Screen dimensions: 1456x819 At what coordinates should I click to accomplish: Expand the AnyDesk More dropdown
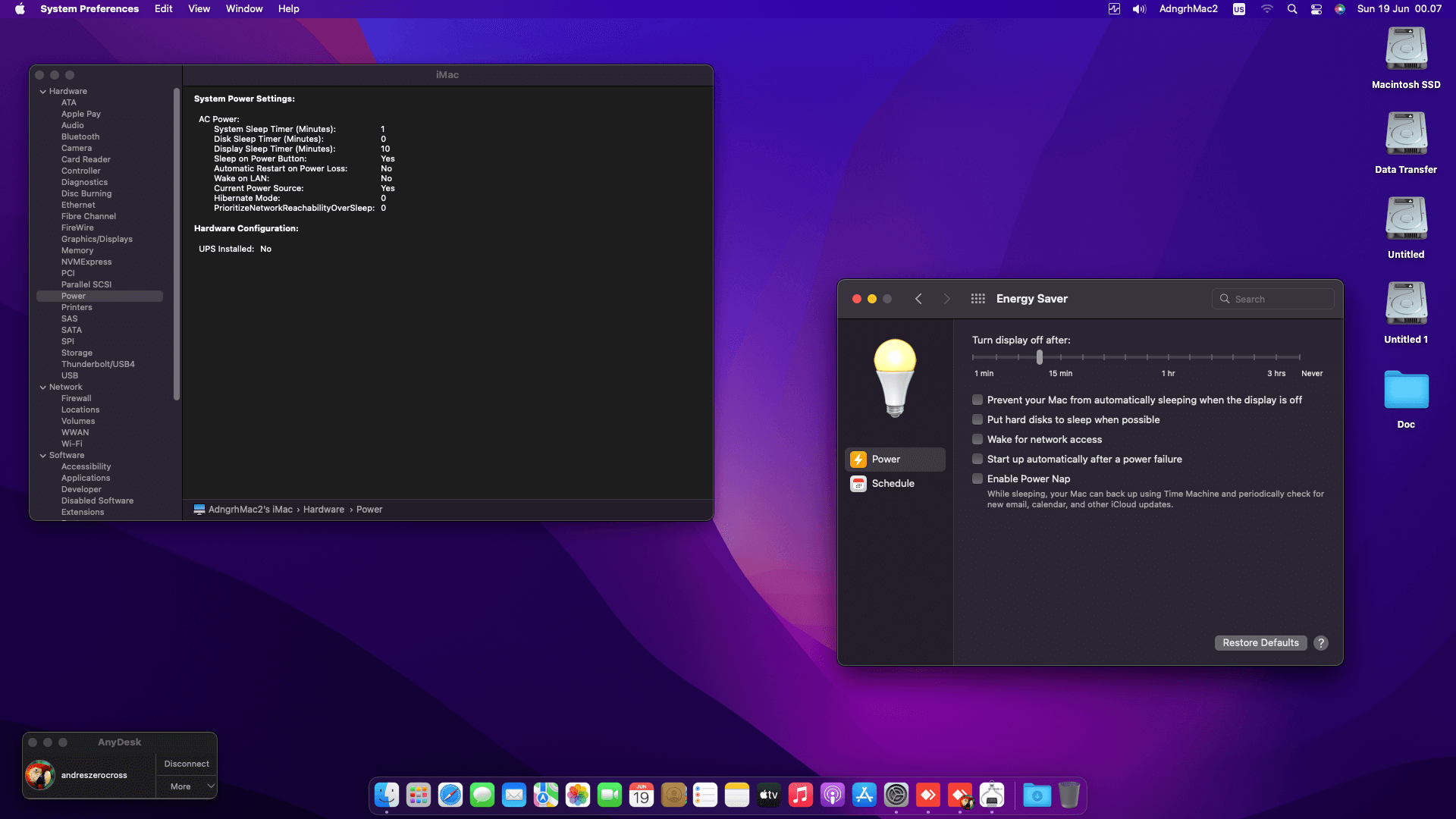tap(187, 787)
